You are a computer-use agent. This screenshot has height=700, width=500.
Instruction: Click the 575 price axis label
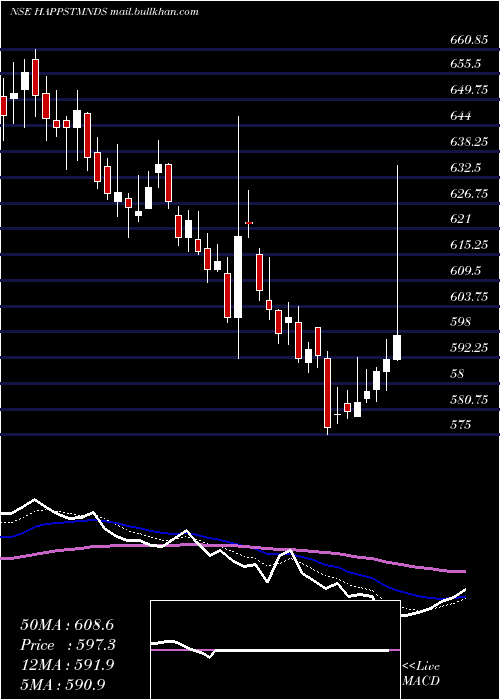(460, 425)
